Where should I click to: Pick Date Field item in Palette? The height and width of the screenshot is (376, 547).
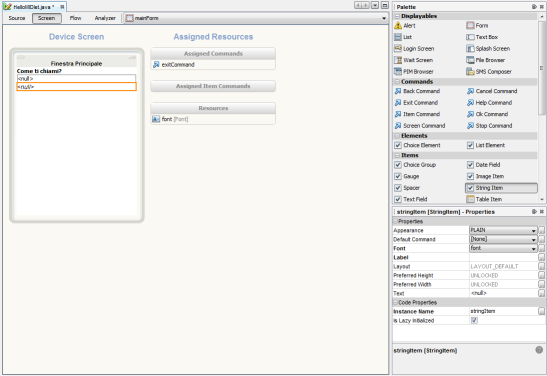pos(484,165)
